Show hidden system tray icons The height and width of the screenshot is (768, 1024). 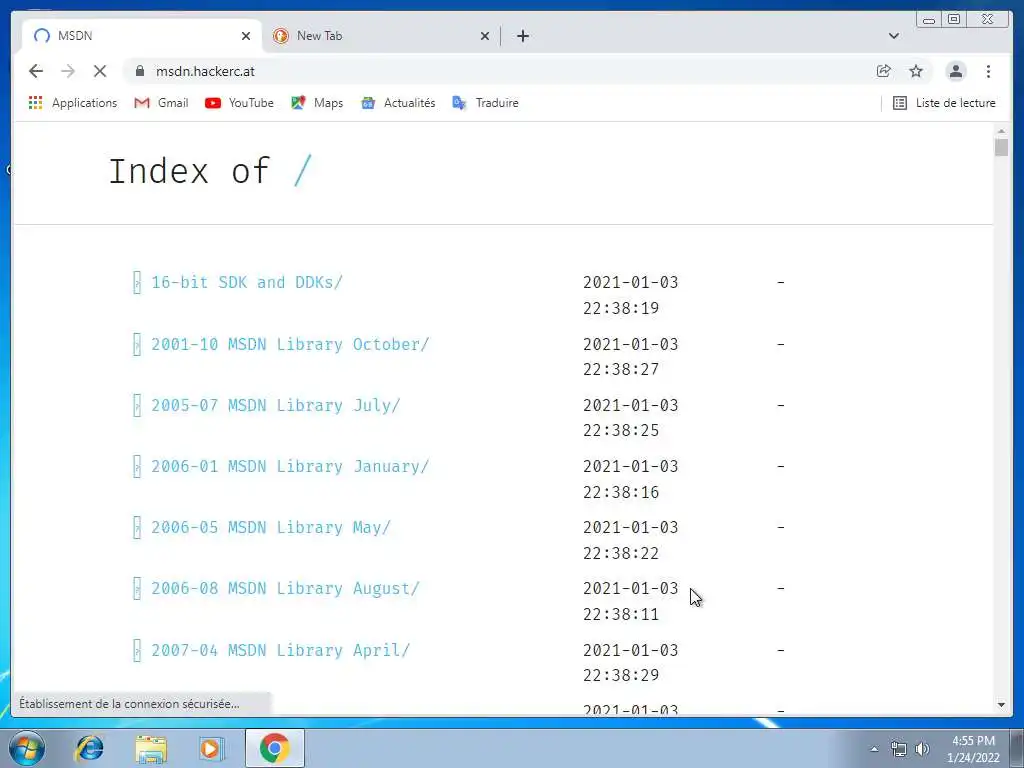click(x=874, y=749)
